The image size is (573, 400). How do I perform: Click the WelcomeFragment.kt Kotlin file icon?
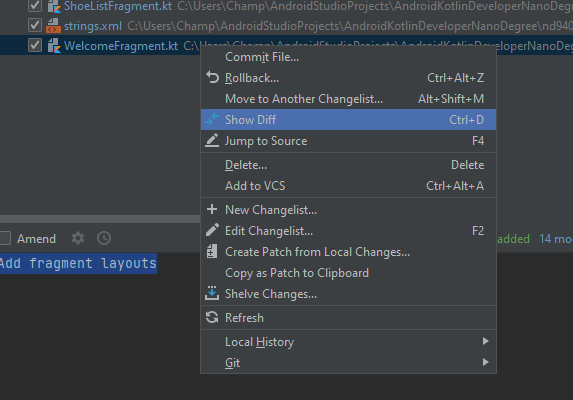tap(54, 46)
